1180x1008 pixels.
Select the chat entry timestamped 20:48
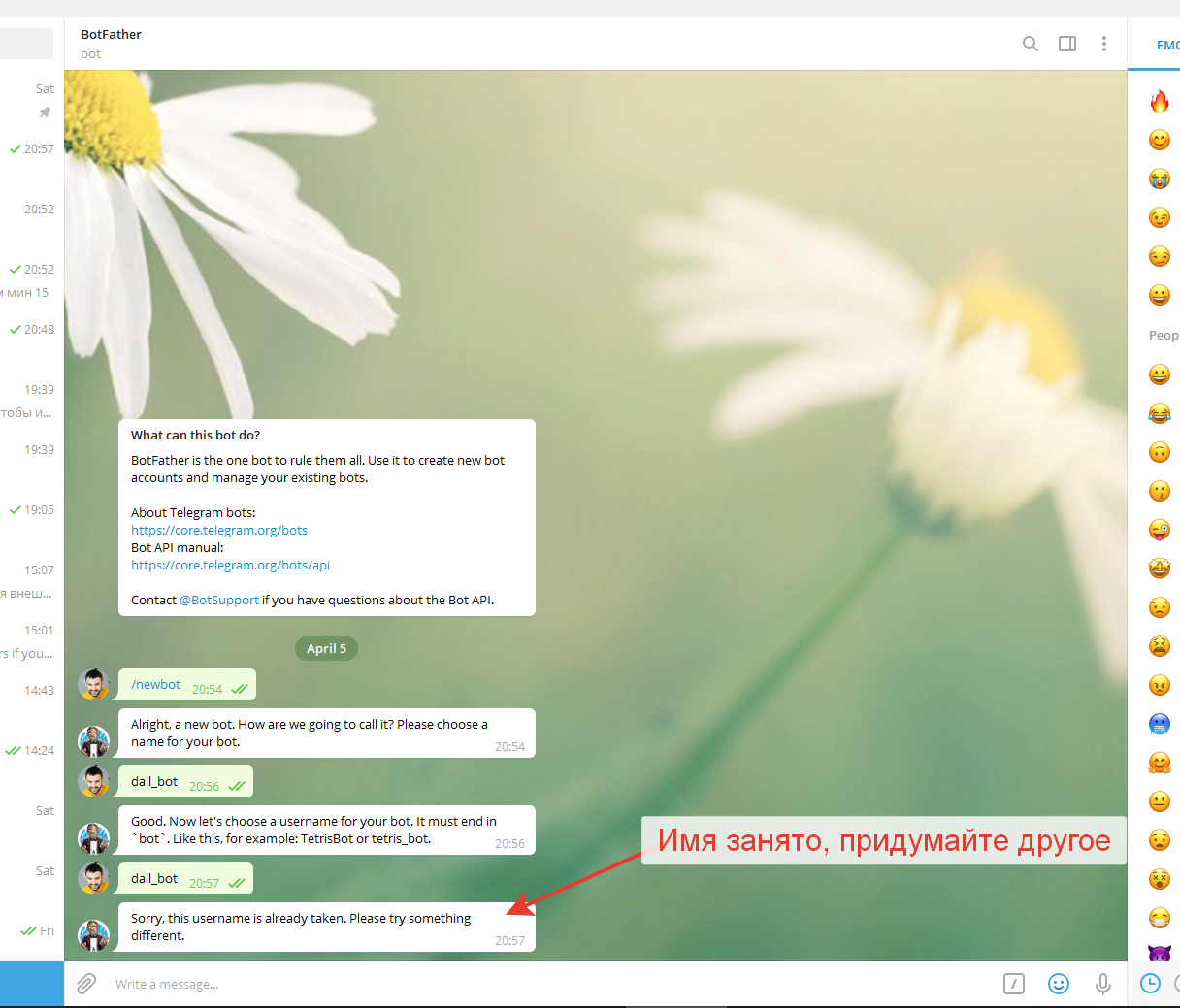point(32,330)
